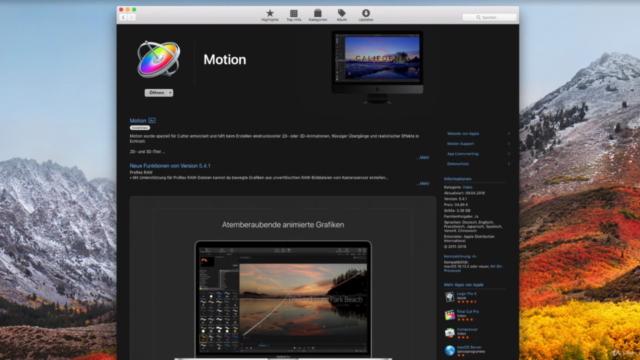Click the '2D- und 3D-Titel …' line
The height and width of the screenshot is (360, 640).
point(147,151)
